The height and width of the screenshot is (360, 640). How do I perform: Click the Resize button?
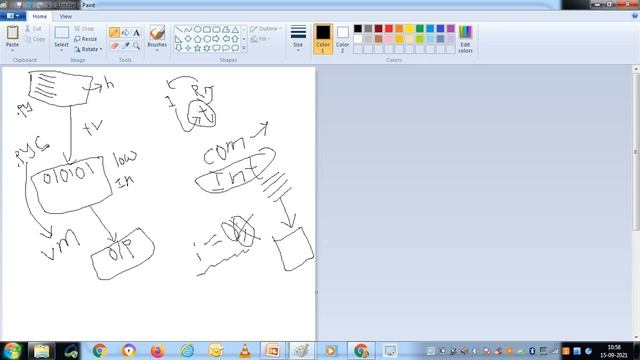click(86, 39)
